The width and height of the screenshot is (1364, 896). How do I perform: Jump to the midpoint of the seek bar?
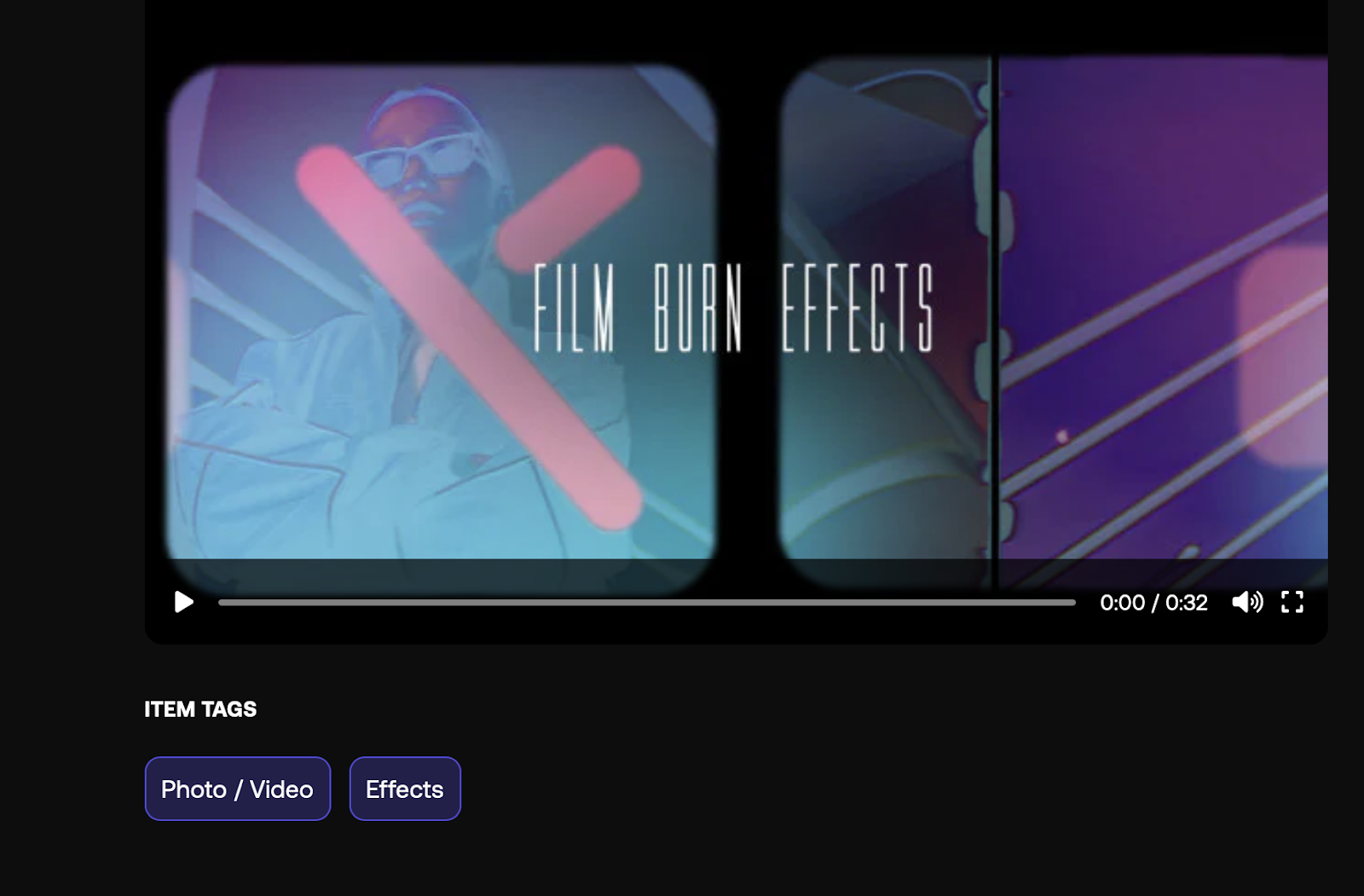pos(647,603)
